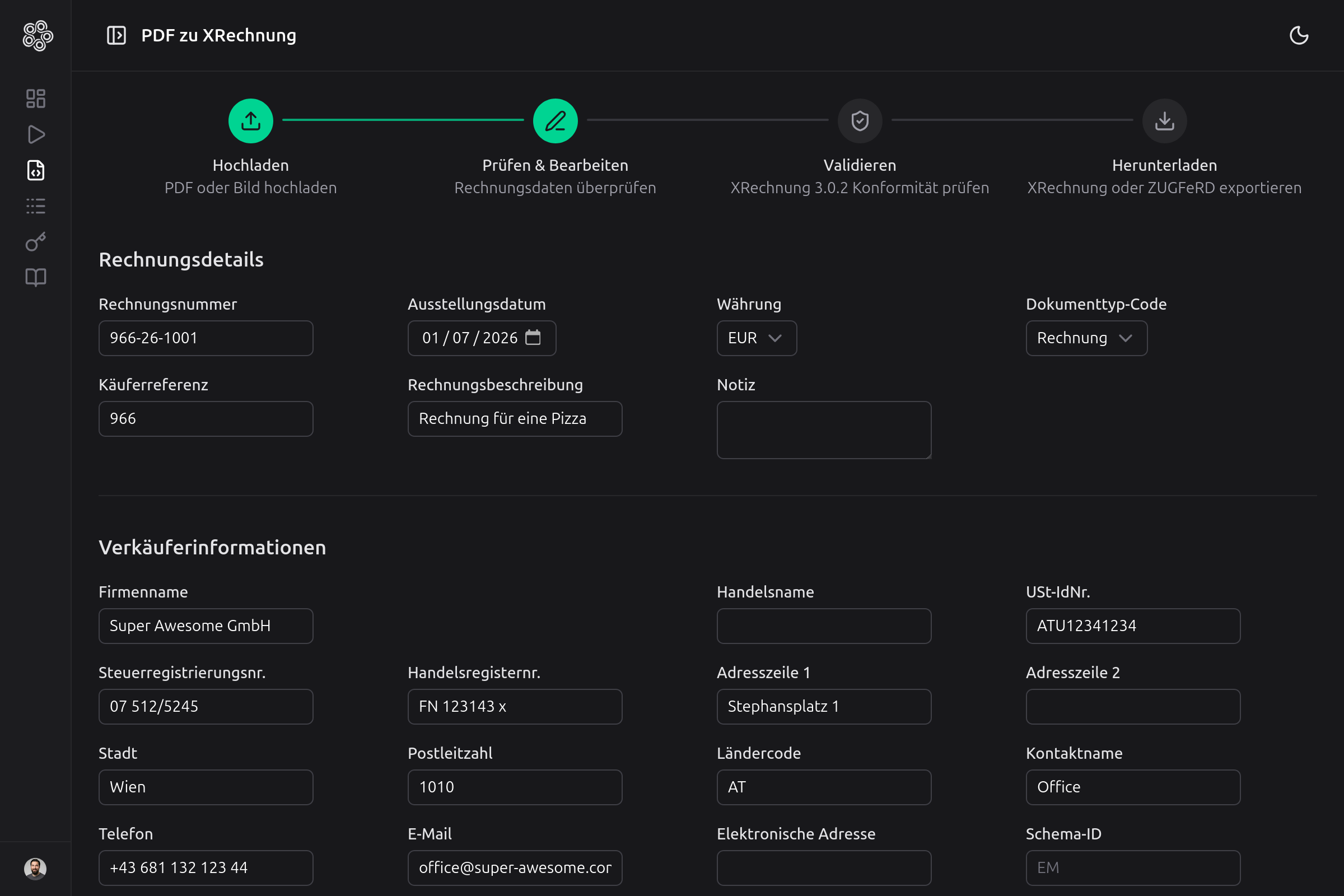Expand the Währung EUR dropdown

click(756, 338)
